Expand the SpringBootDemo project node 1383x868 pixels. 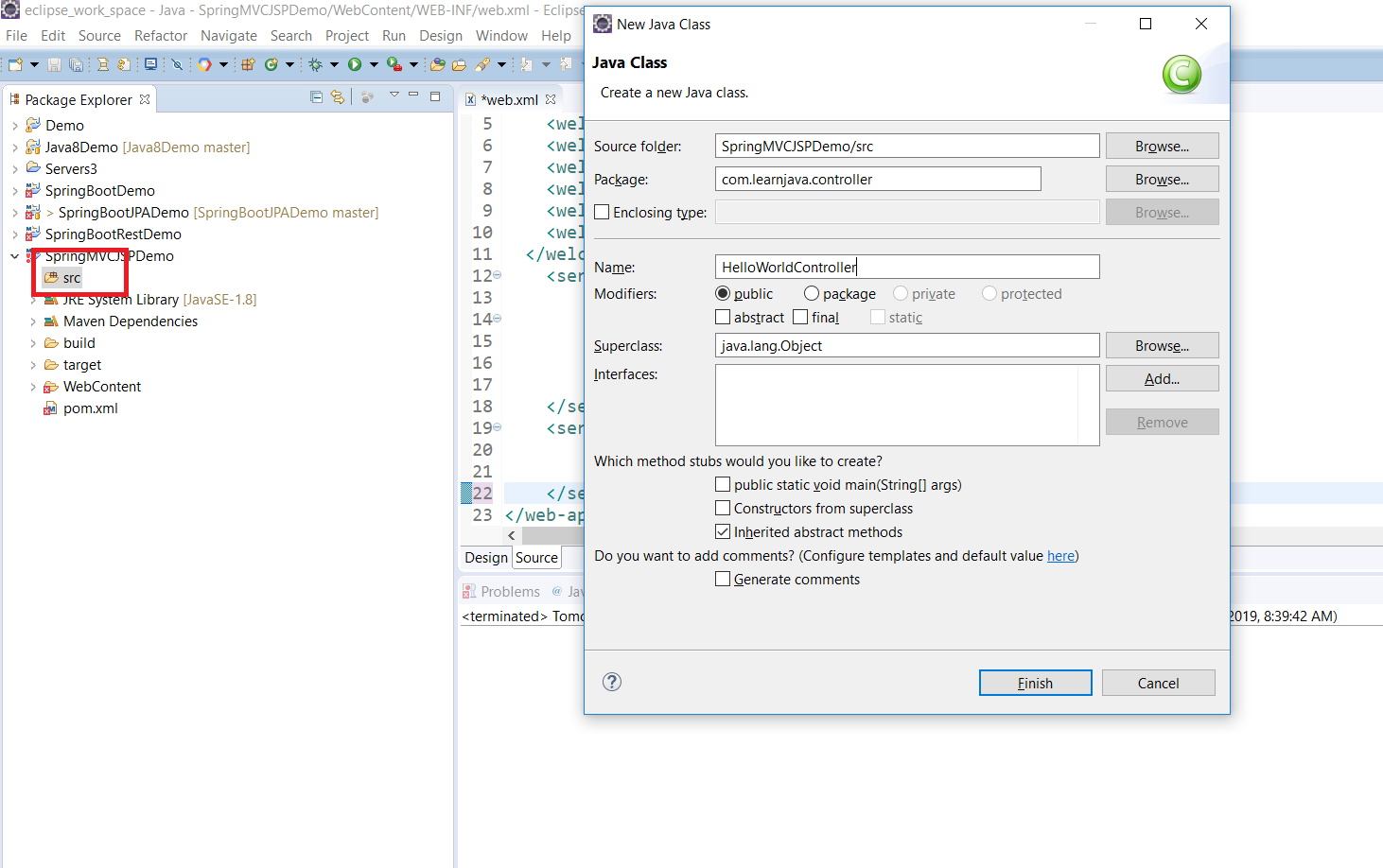(15, 191)
